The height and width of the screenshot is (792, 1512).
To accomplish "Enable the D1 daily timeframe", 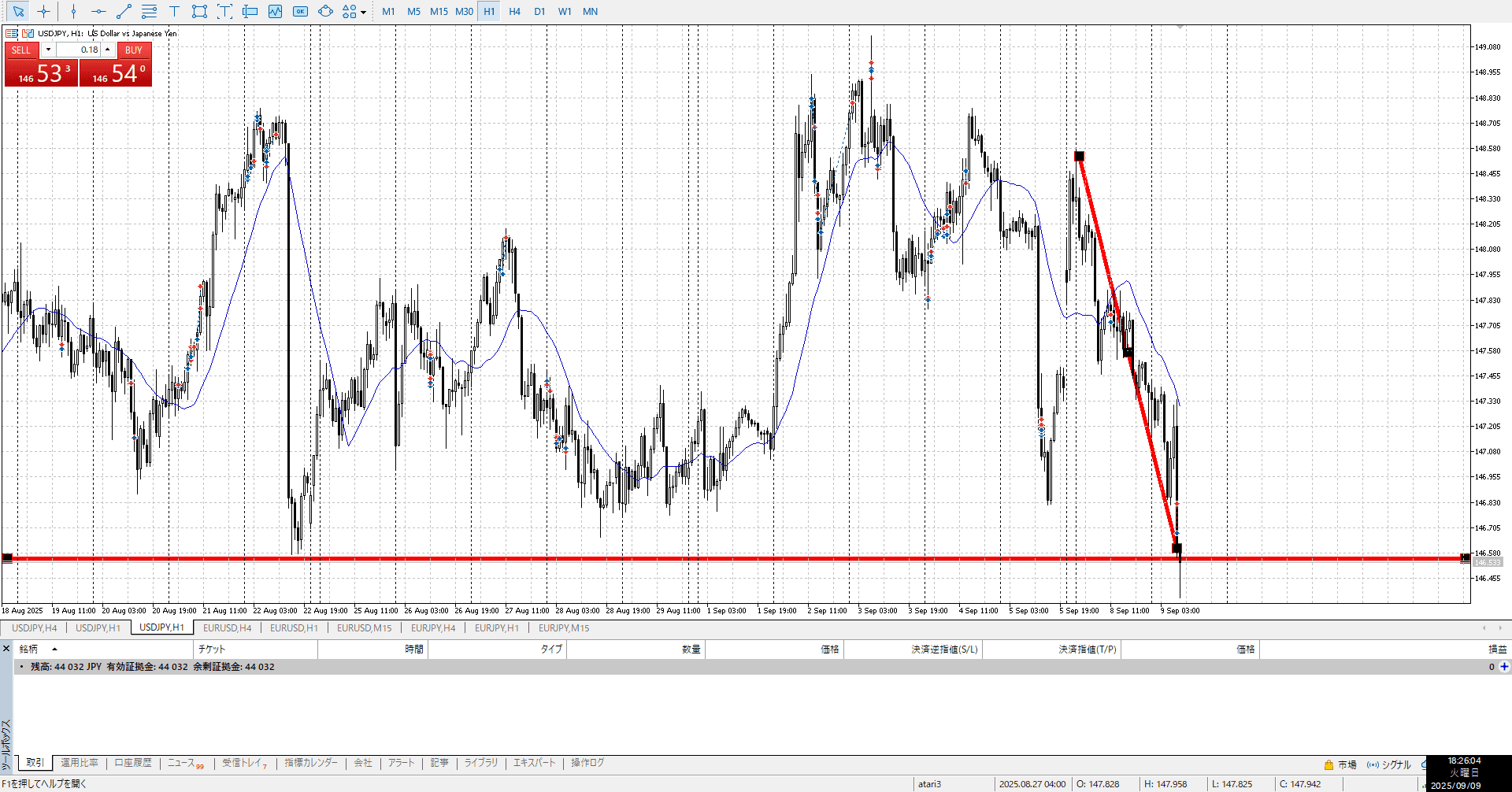I will [x=539, y=11].
